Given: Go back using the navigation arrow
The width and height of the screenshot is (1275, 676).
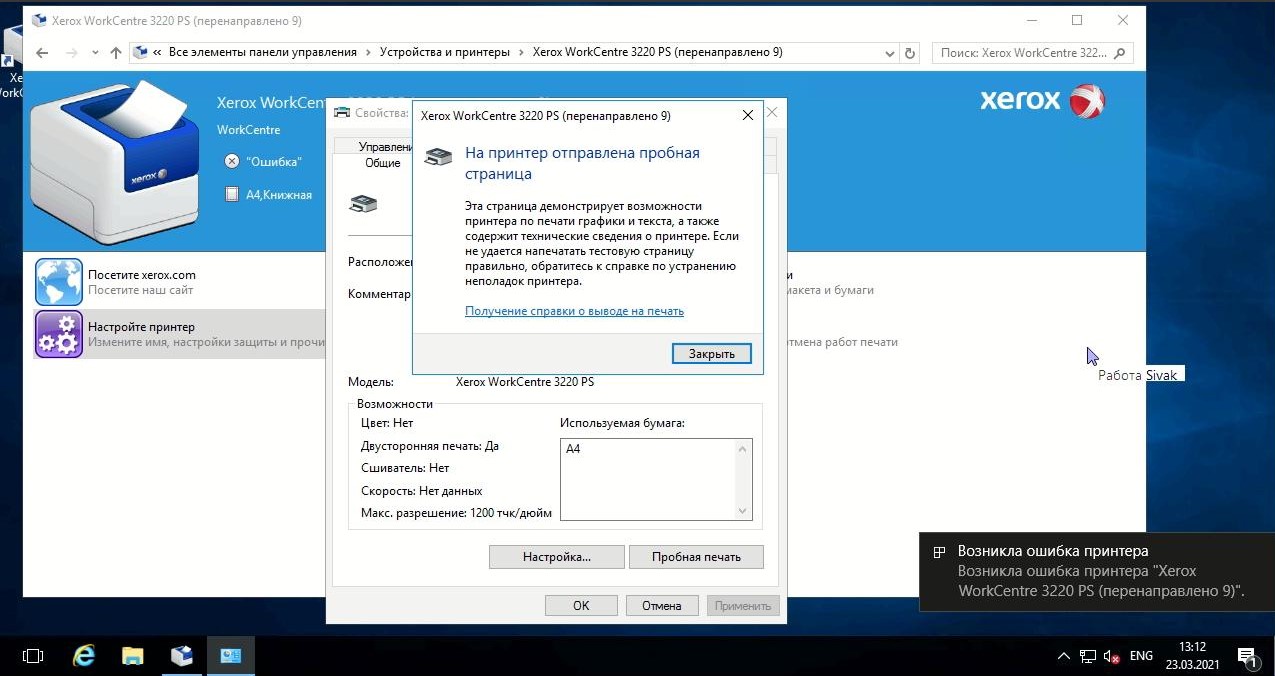Looking at the screenshot, I should point(41,53).
